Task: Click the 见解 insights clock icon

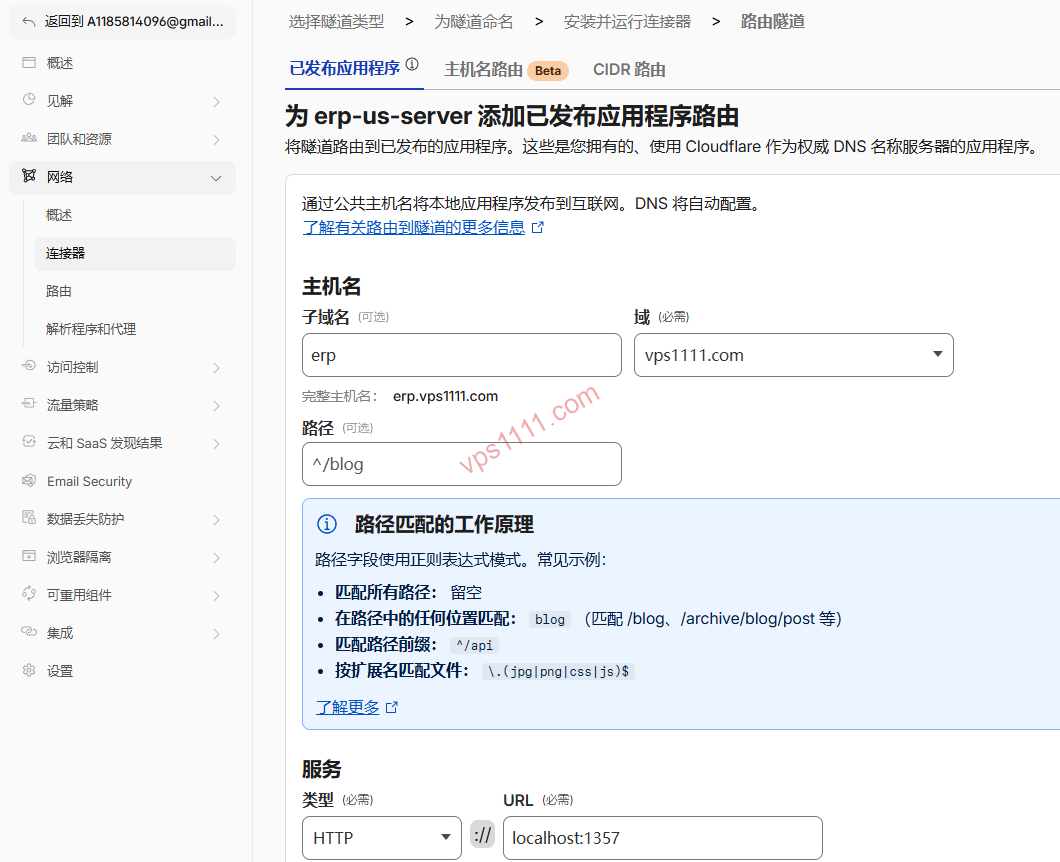Action: 29,100
